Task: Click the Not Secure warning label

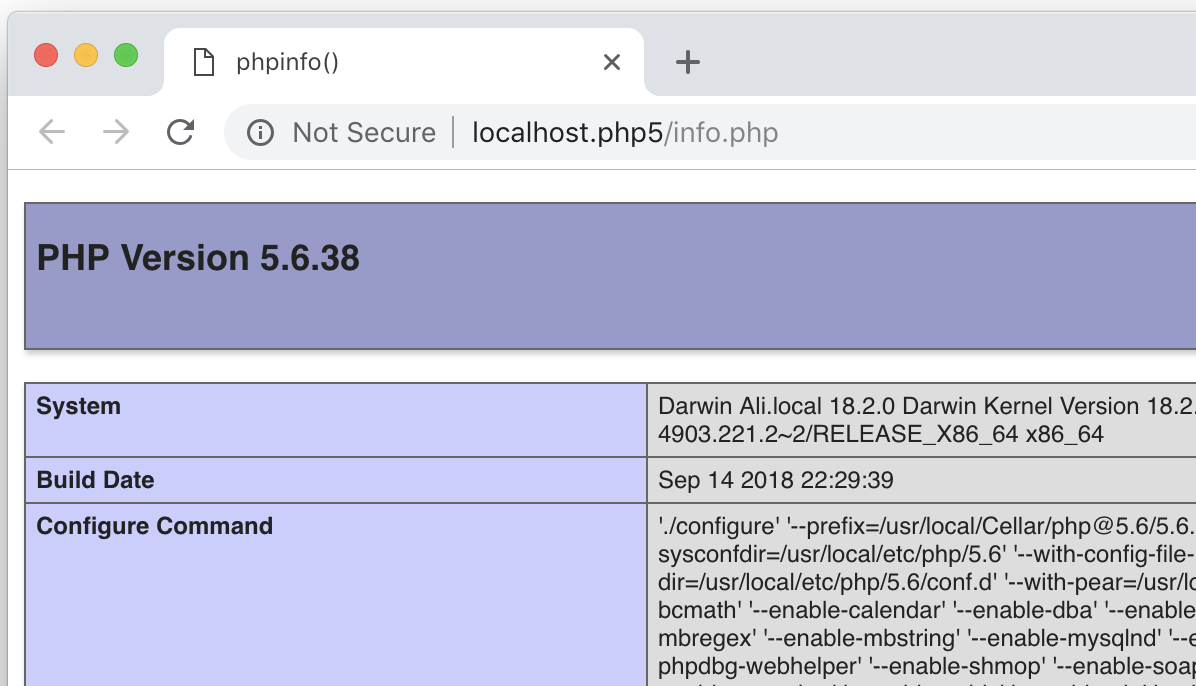Action: [363, 132]
